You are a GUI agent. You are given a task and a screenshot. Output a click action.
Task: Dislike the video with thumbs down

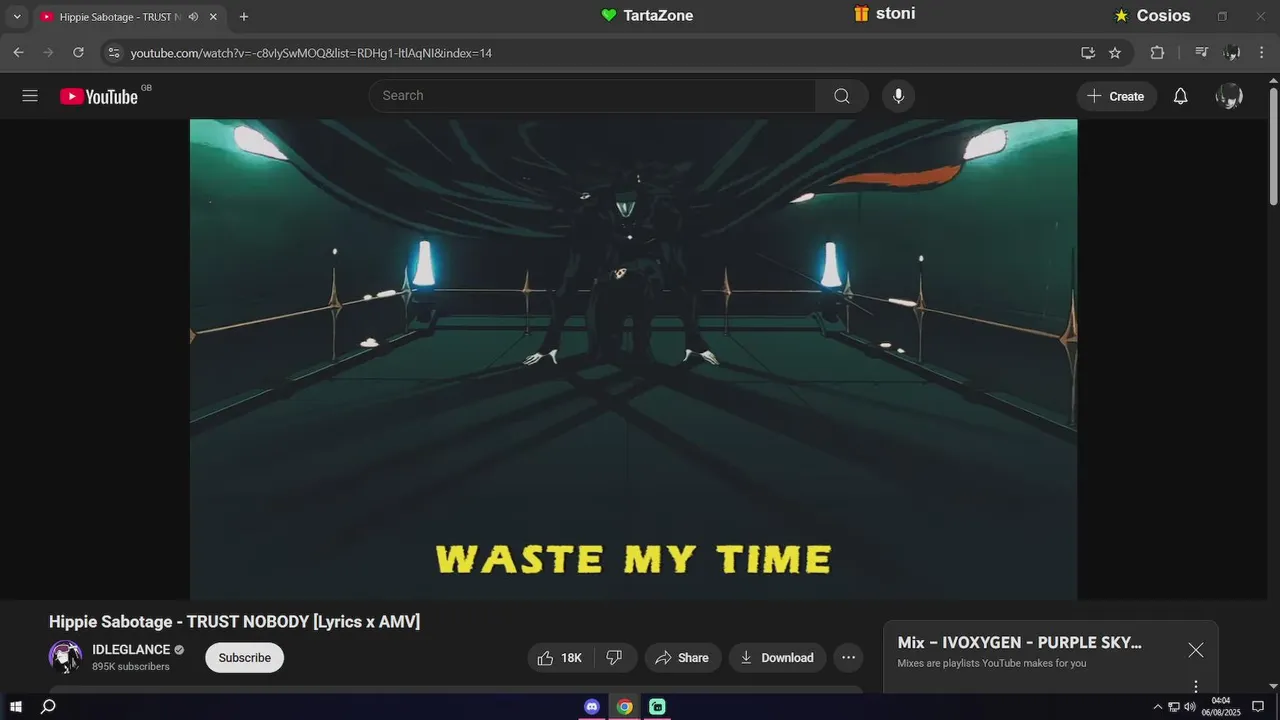click(614, 658)
